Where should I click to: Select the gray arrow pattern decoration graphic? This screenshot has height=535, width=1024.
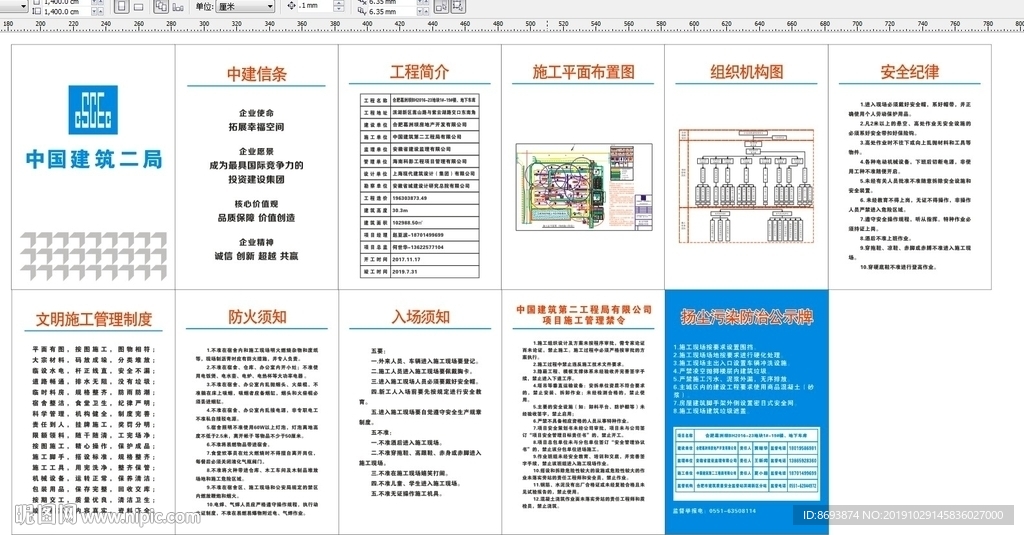tap(93, 256)
